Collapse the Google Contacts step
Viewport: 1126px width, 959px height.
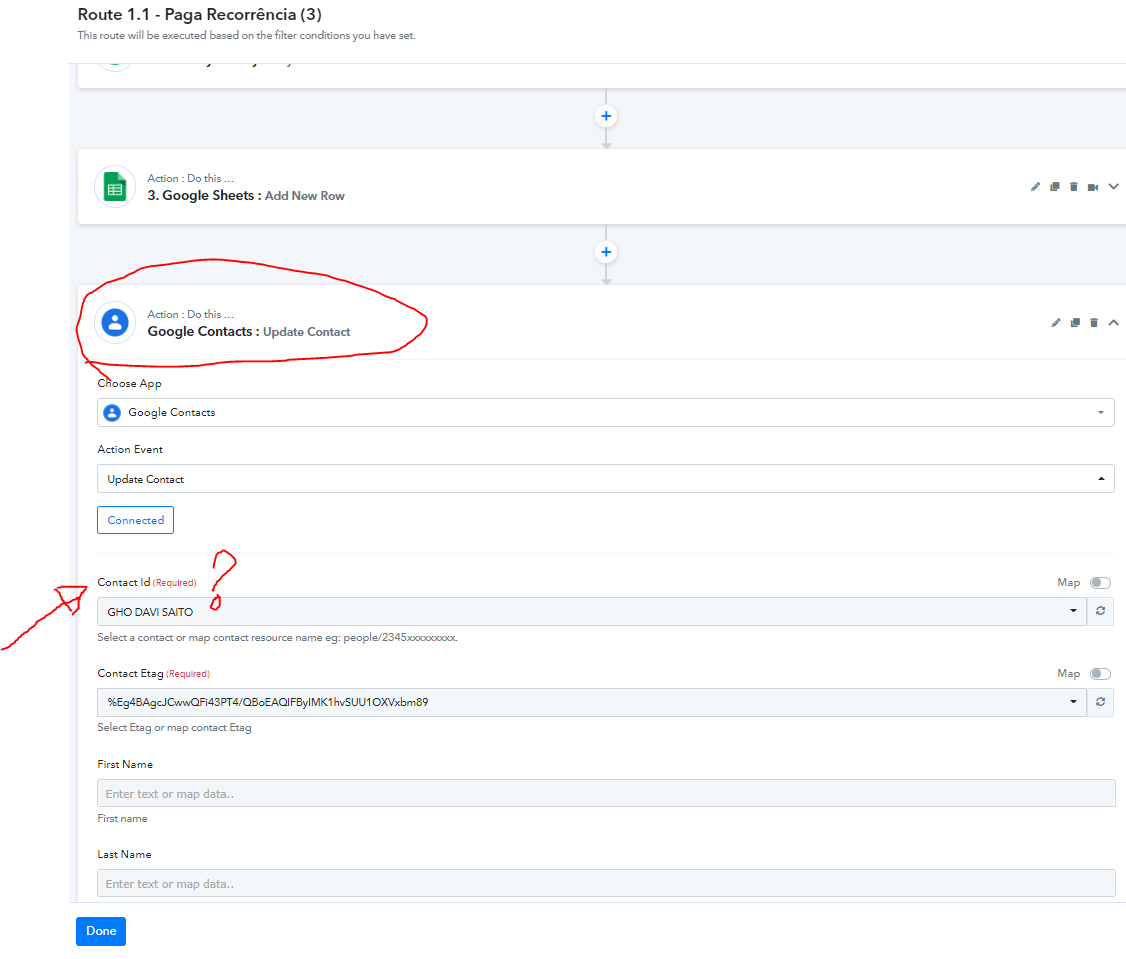[1113, 323]
